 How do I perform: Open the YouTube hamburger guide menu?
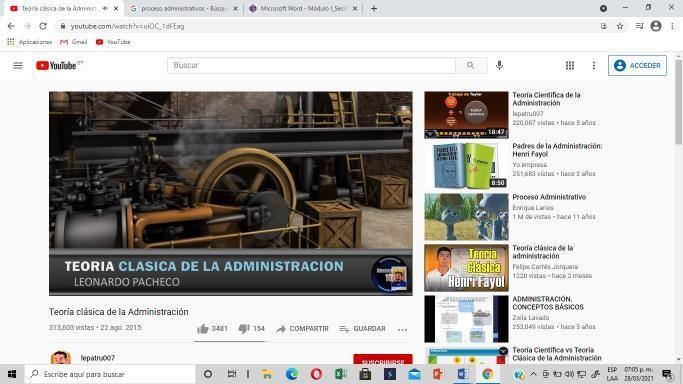[18, 65]
